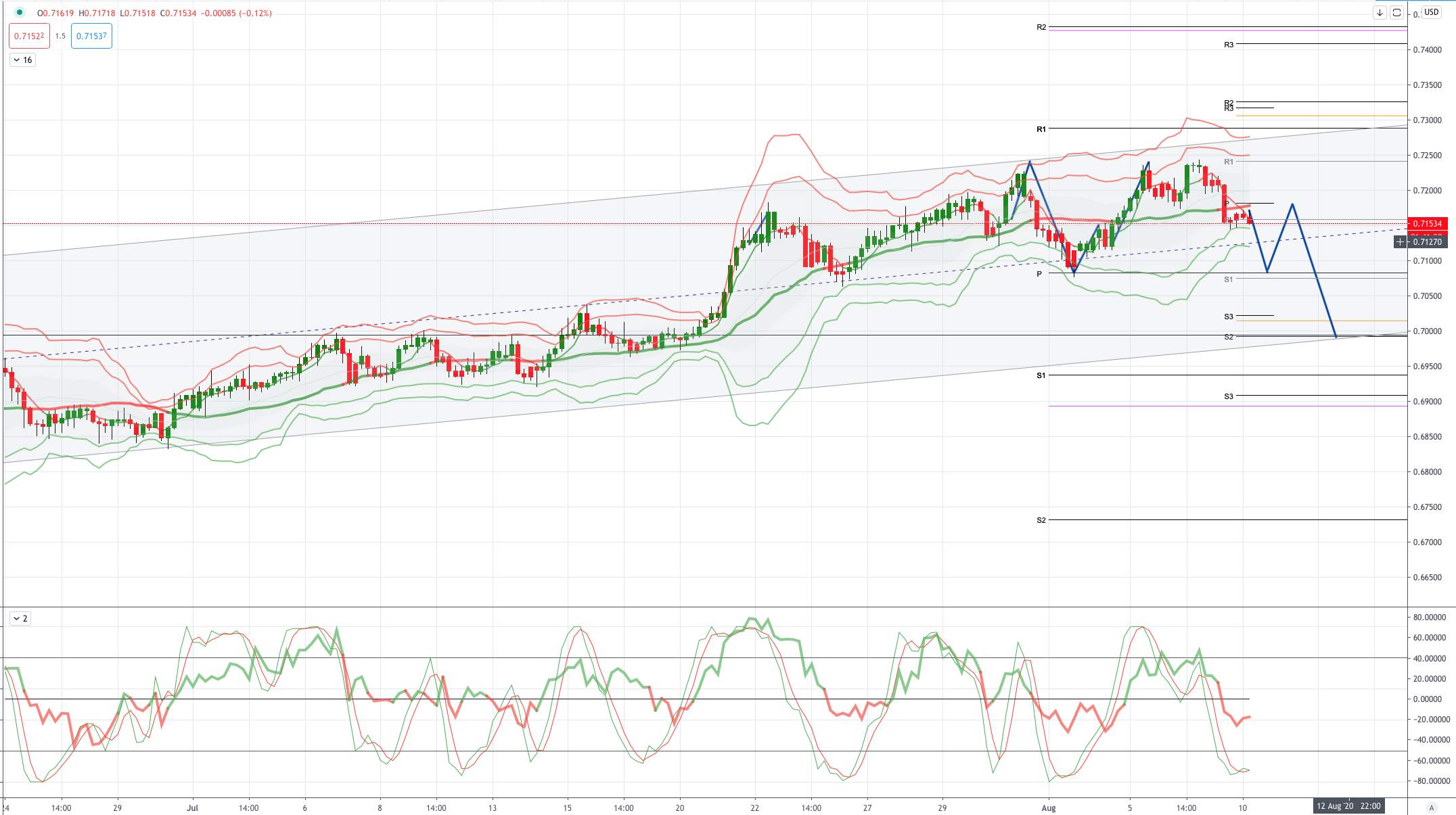Click the 40.00000 oscillator axis label

pyautogui.click(x=1429, y=659)
